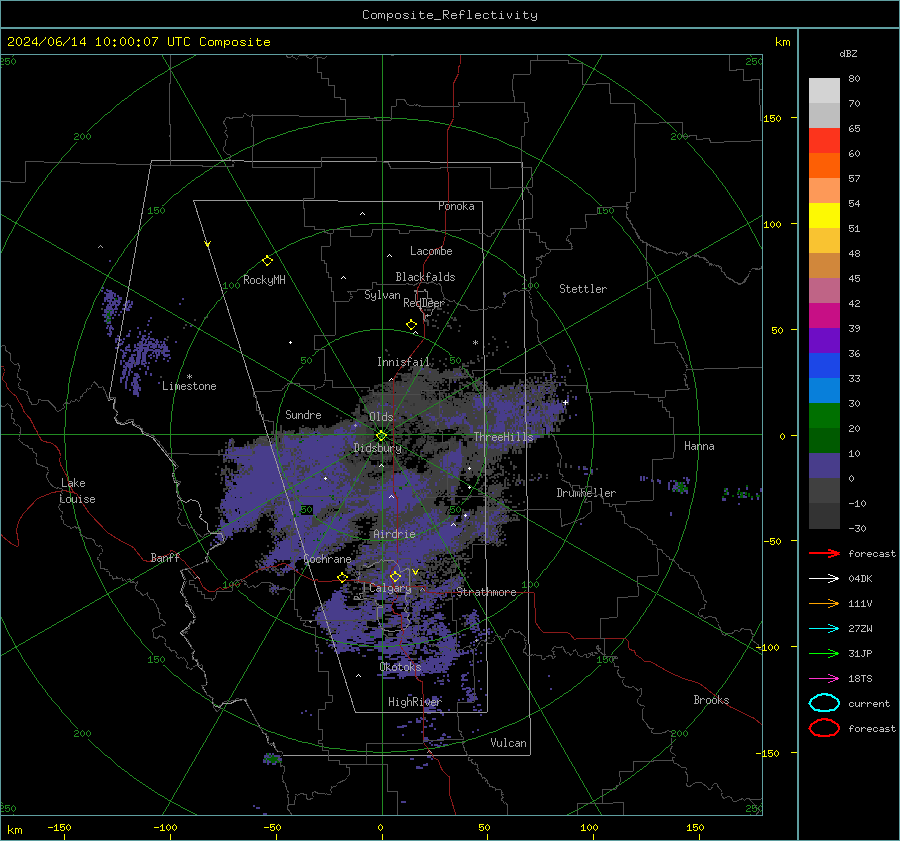Screen dimensions: 900x841
Task: Click the cyan 27ZW arrow legend icon
Action: (824, 629)
